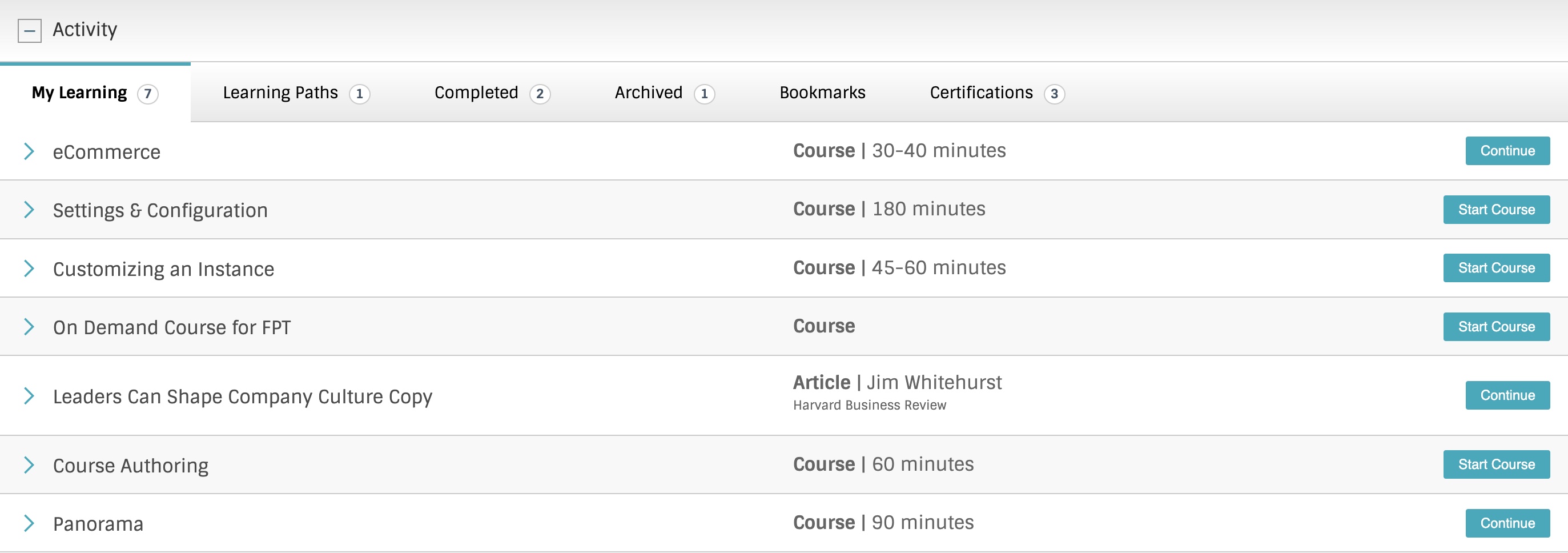Click the eCommerce course title
The width and height of the screenshot is (1568, 553).
point(107,151)
